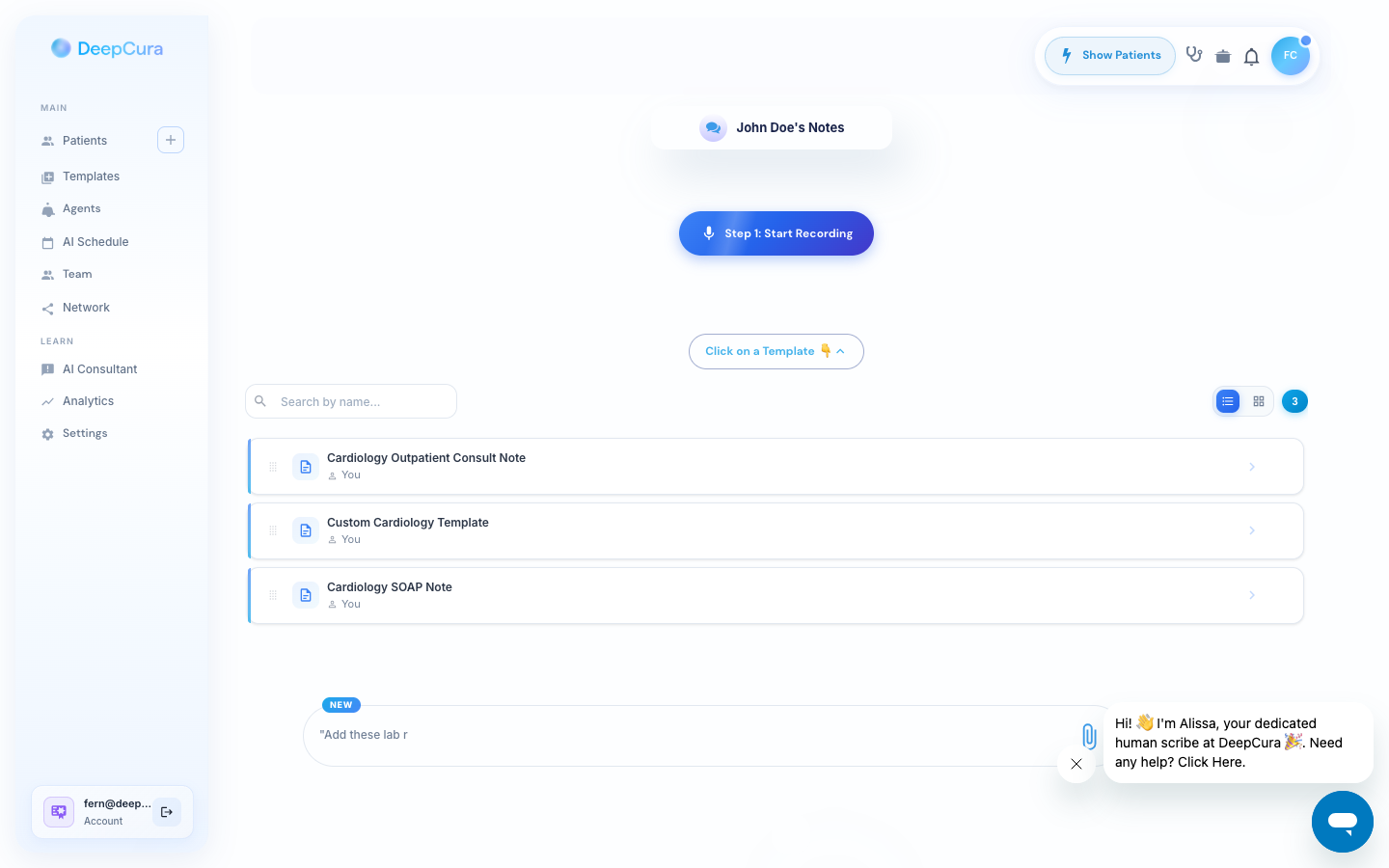Open the chat widget launcher
The width and height of the screenshot is (1389, 868).
1343,822
